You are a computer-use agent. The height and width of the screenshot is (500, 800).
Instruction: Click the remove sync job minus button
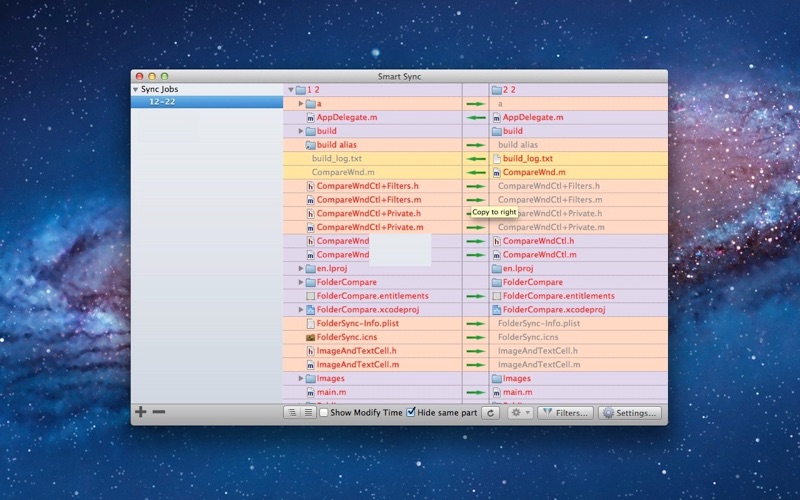click(159, 412)
